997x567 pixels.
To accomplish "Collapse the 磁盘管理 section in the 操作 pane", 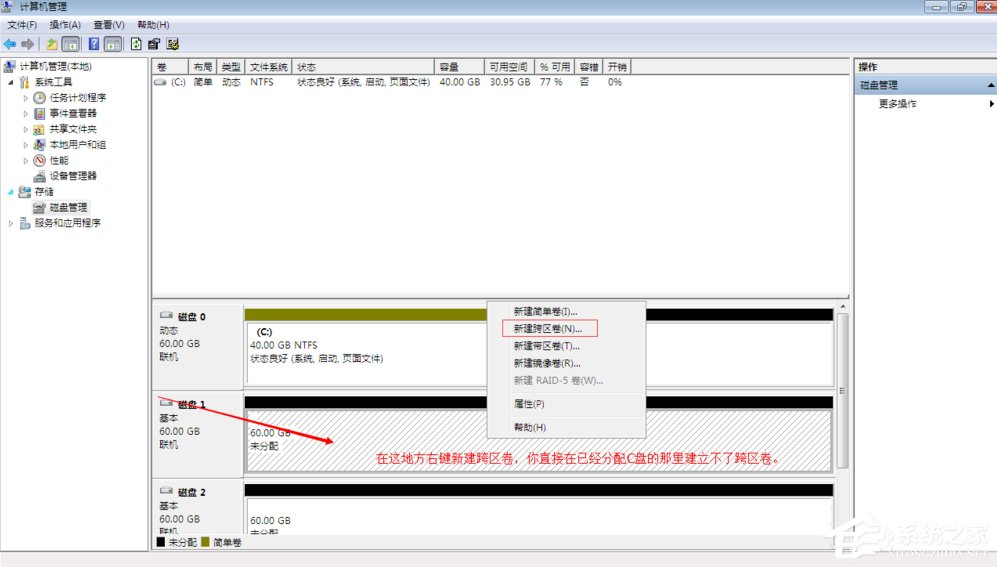I will coord(991,85).
